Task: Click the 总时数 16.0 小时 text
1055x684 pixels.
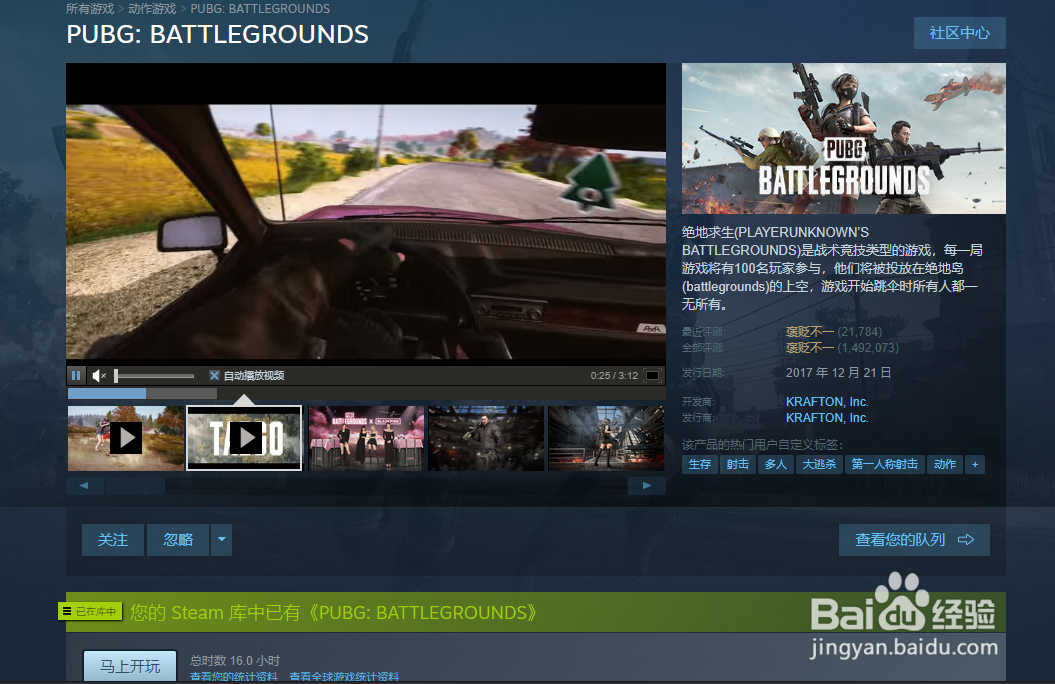Action: (x=234, y=660)
